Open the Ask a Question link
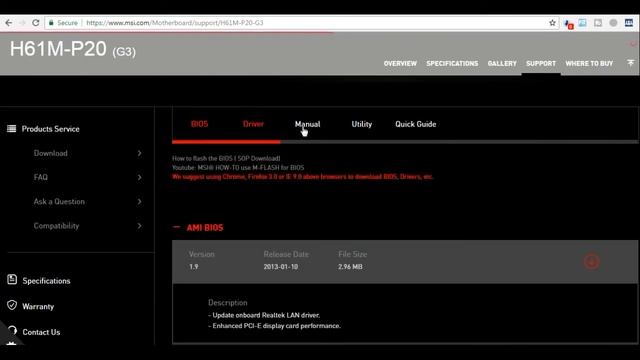 pyautogui.click(x=59, y=202)
